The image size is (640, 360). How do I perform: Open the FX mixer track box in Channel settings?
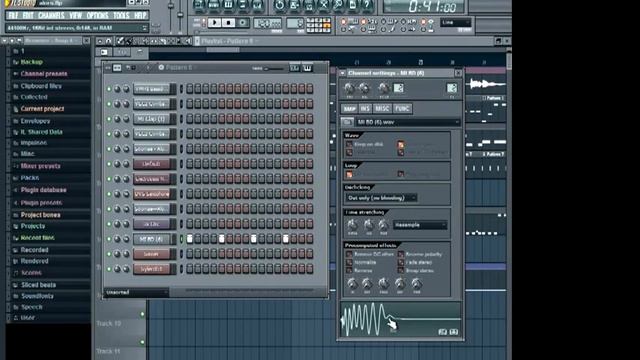pyautogui.click(x=451, y=88)
